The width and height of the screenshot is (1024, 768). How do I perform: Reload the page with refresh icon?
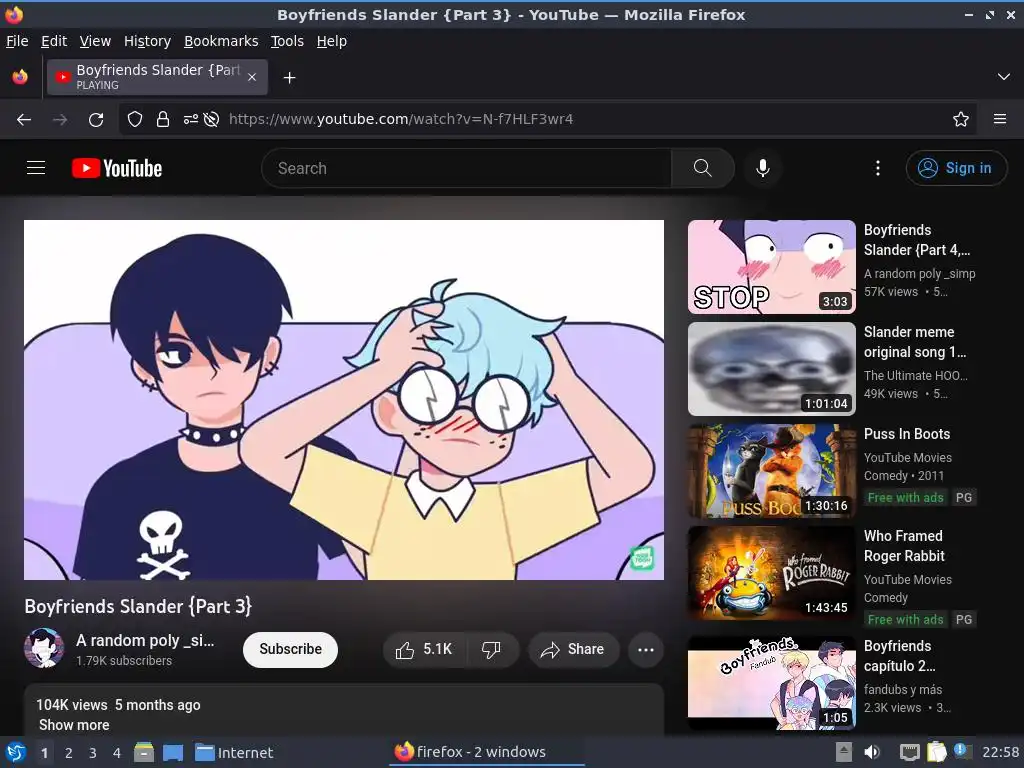pyautogui.click(x=96, y=120)
